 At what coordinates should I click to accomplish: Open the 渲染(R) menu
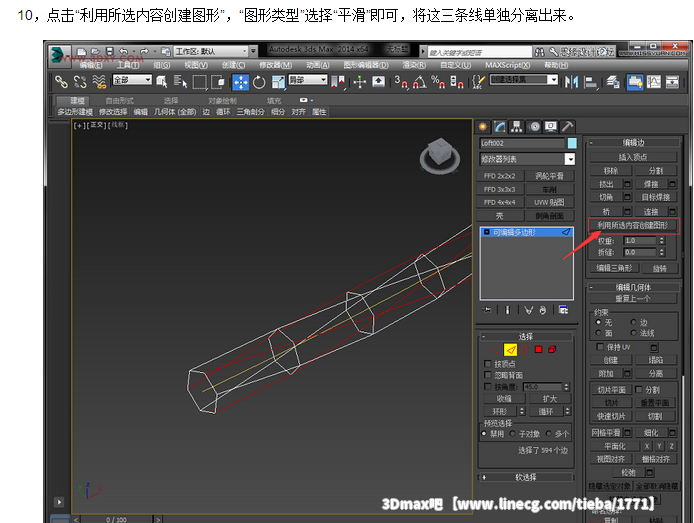click(414, 65)
